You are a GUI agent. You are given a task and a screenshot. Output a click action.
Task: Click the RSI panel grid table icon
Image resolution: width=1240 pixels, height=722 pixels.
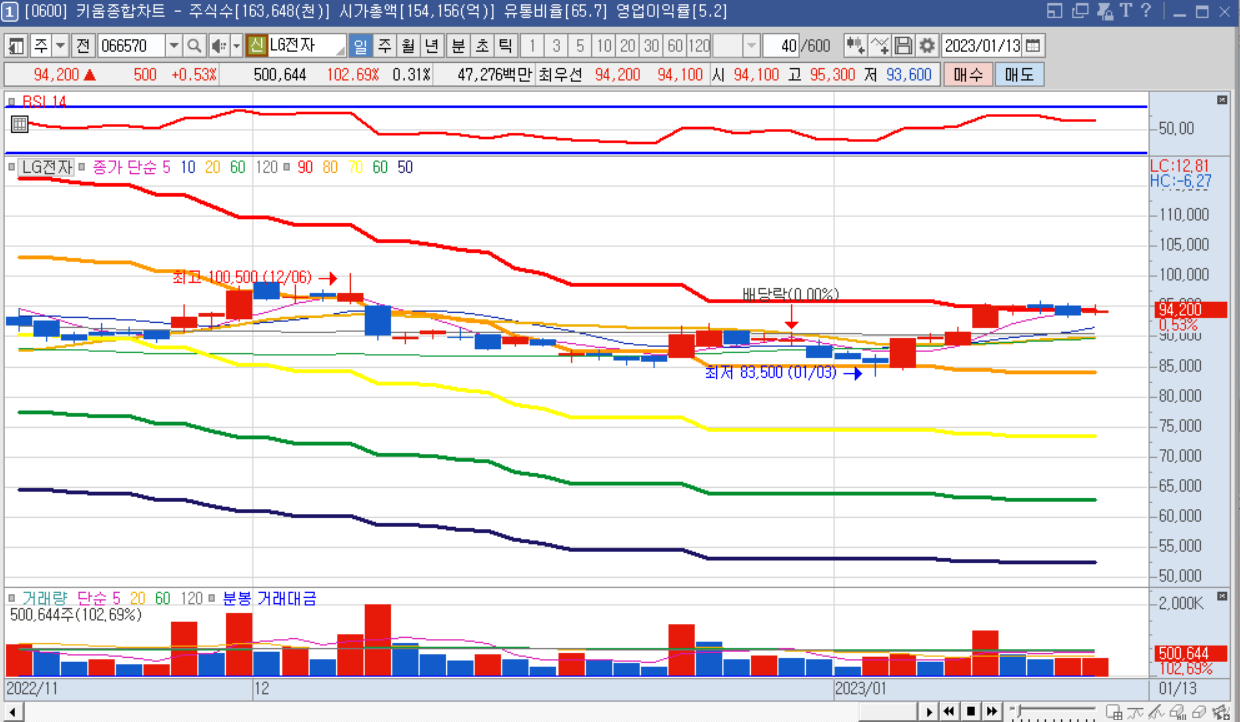(18, 124)
